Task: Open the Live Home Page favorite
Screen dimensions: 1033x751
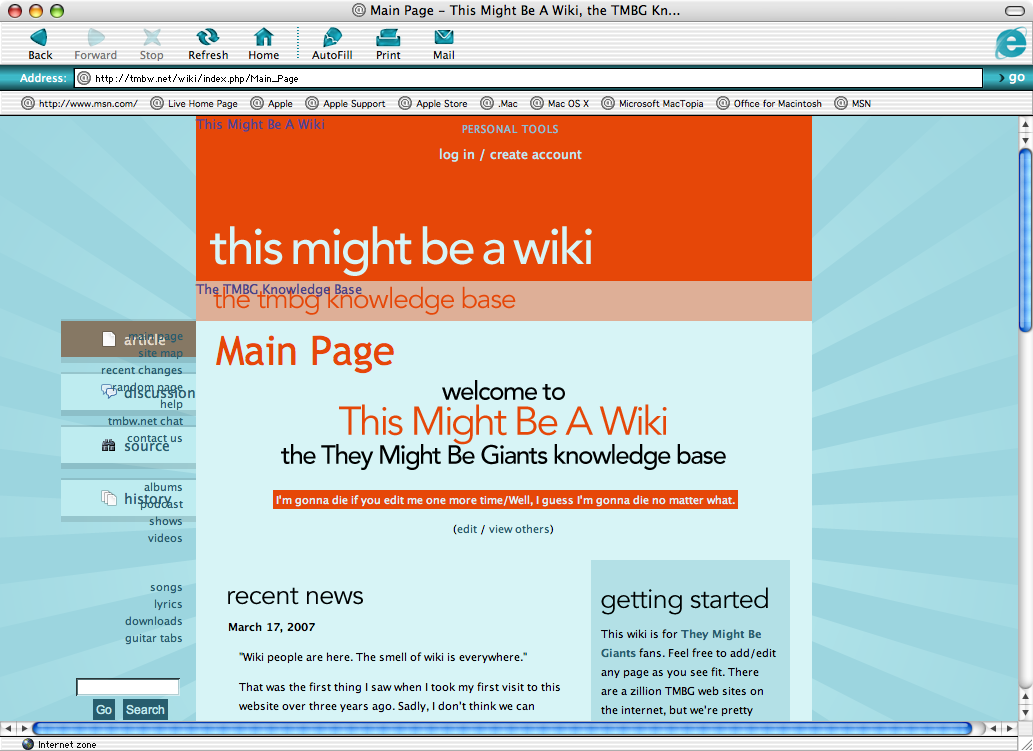Action: coord(194,103)
